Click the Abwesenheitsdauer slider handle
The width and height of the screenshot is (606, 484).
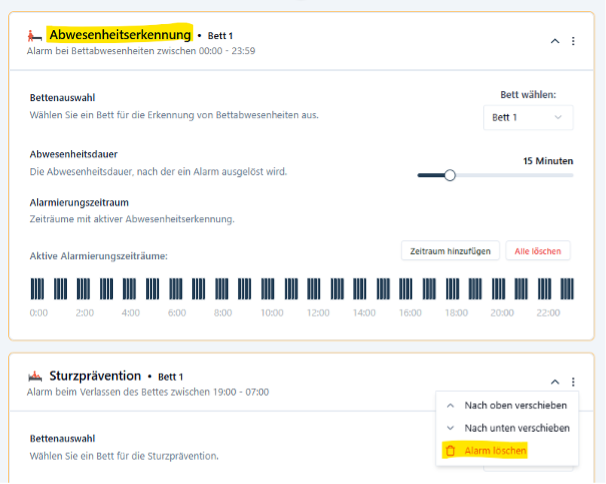(450, 175)
